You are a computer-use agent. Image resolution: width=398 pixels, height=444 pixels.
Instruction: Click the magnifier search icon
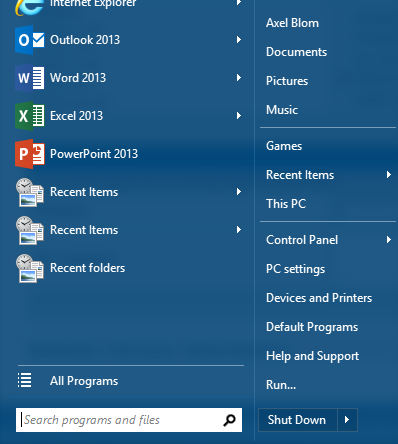[229, 420]
